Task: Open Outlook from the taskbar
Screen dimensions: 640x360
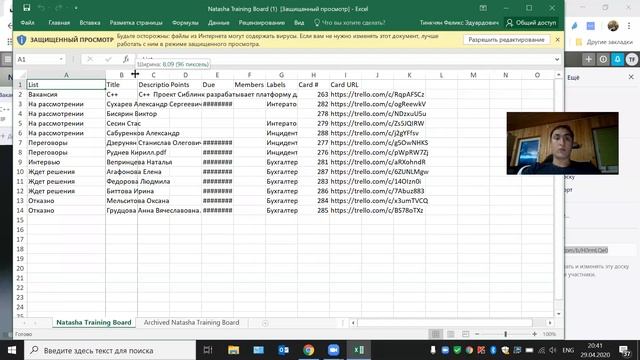Action: click(283, 350)
